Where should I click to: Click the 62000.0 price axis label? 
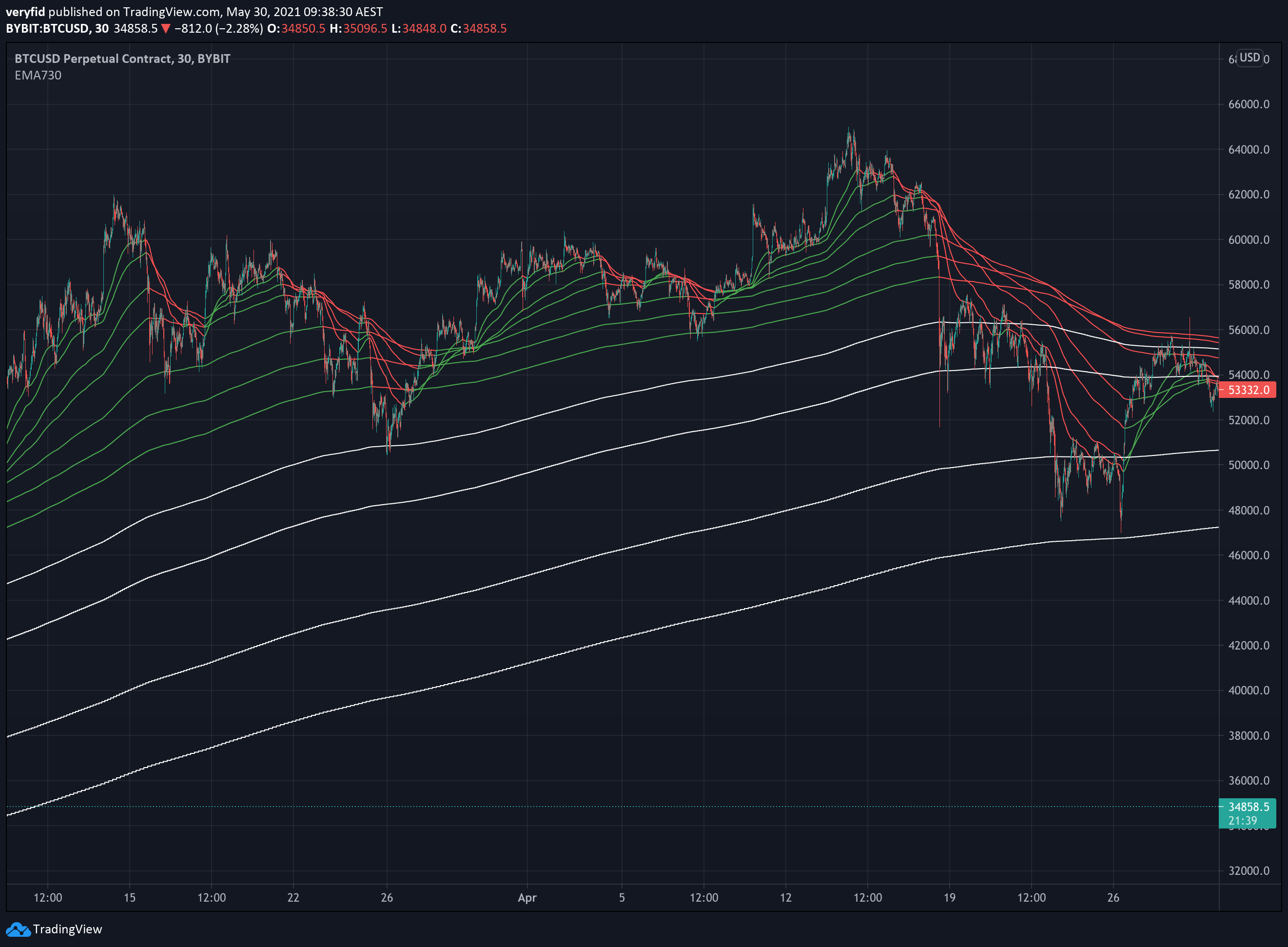[1249, 195]
